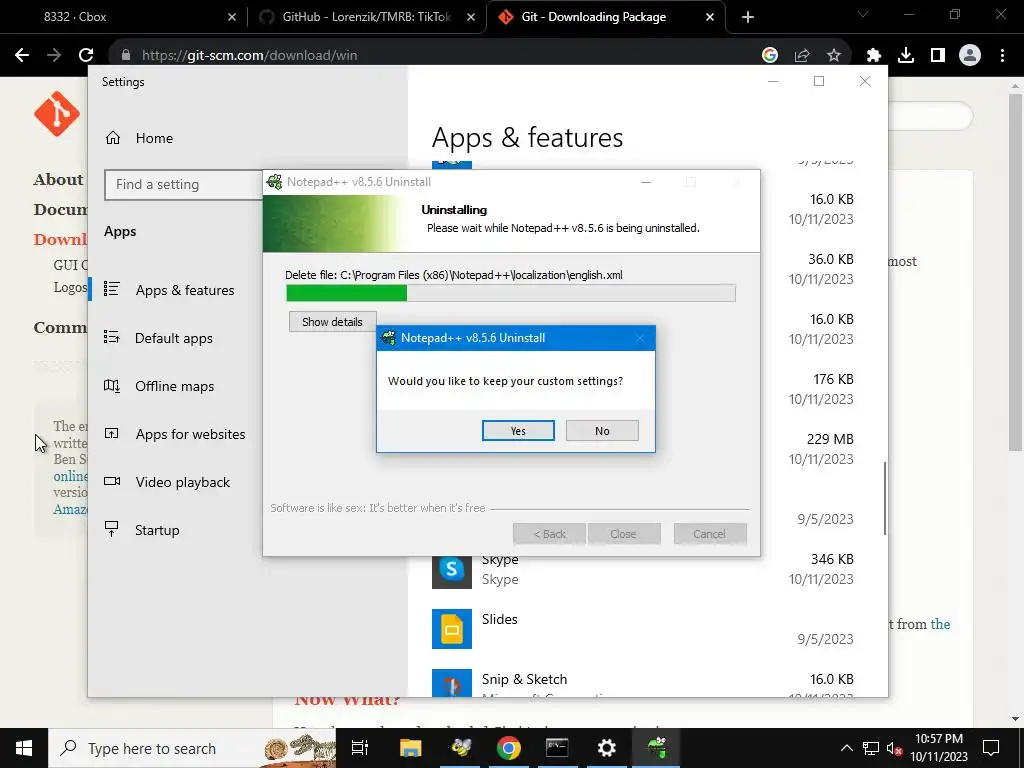The width and height of the screenshot is (1024, 768).
Task: Open Offline maps settings page
Action: tap(176, 386)
